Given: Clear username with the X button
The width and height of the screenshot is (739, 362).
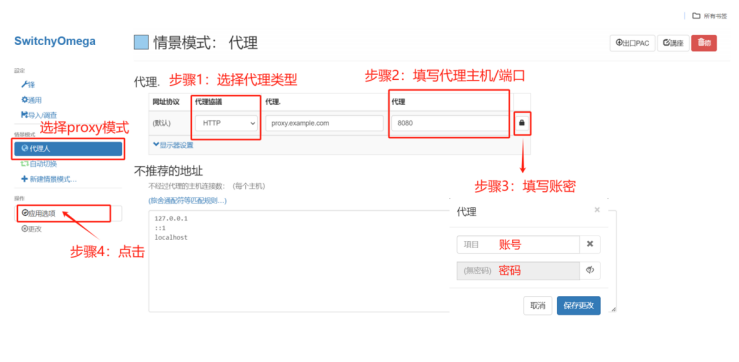Looking at the screenshot, I should click(x=590, y=245).
